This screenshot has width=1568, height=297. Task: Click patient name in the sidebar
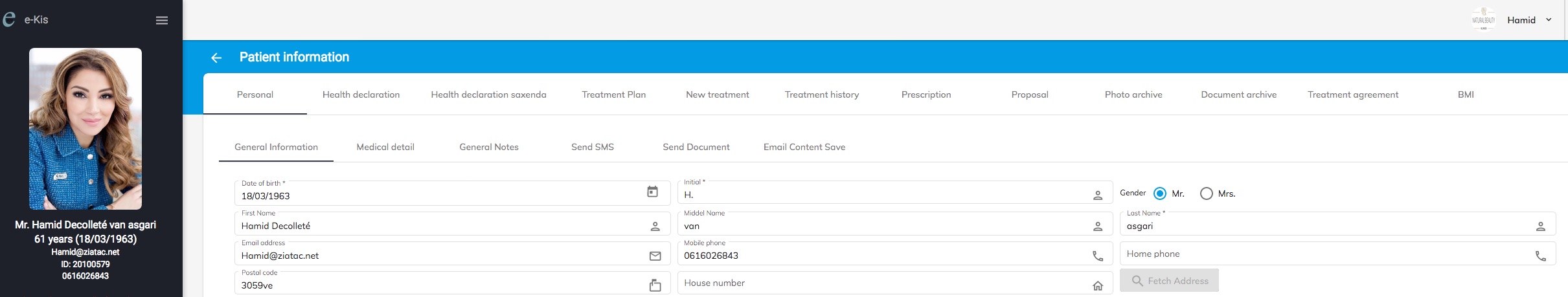(x=85, y=225)
